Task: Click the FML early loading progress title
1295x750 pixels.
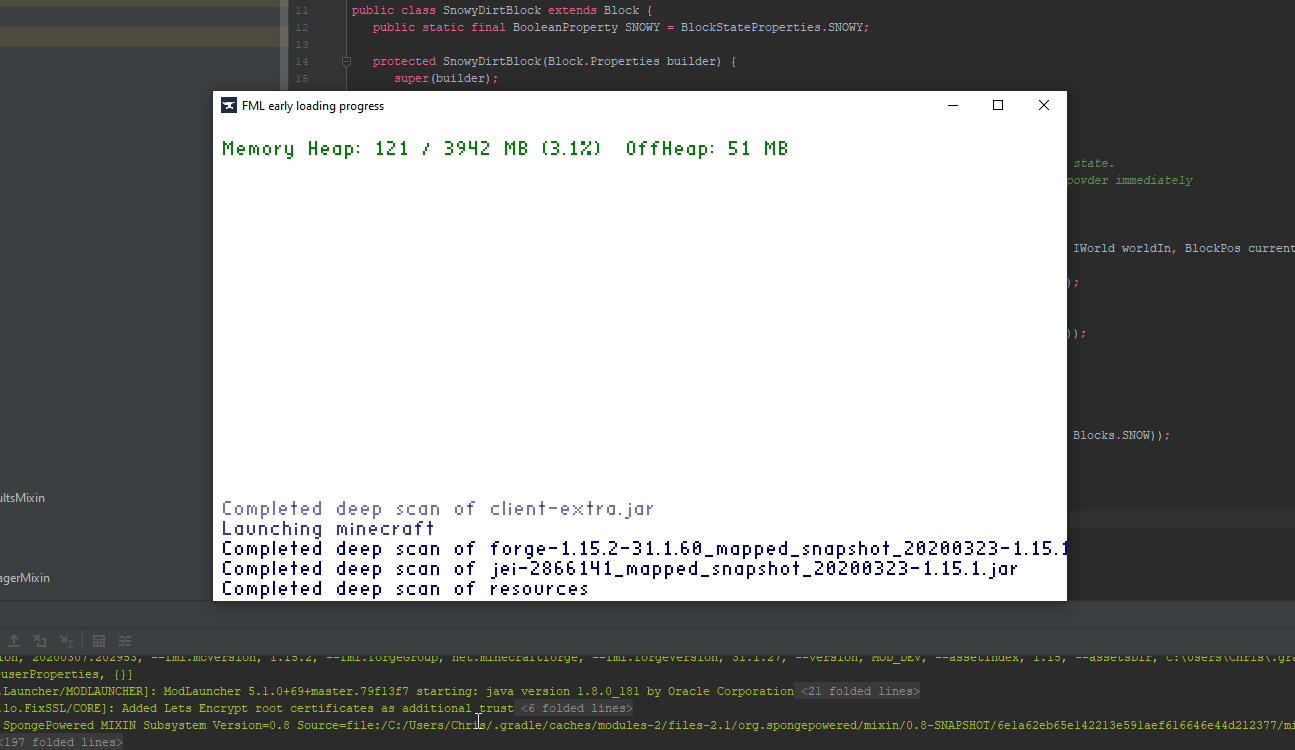Action: pos(312,106)
